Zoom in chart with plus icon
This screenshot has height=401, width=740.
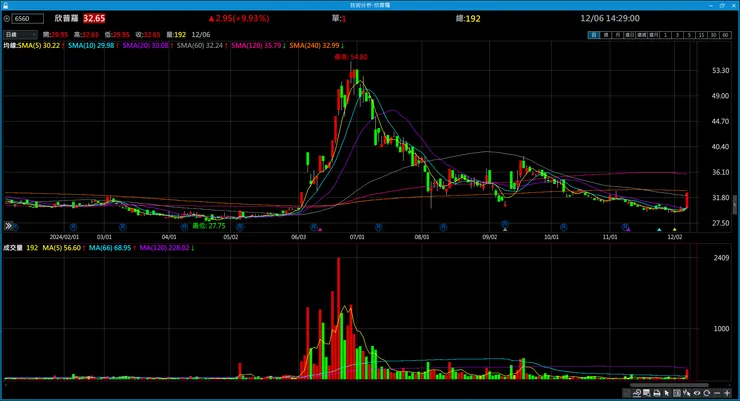[727, 393]
